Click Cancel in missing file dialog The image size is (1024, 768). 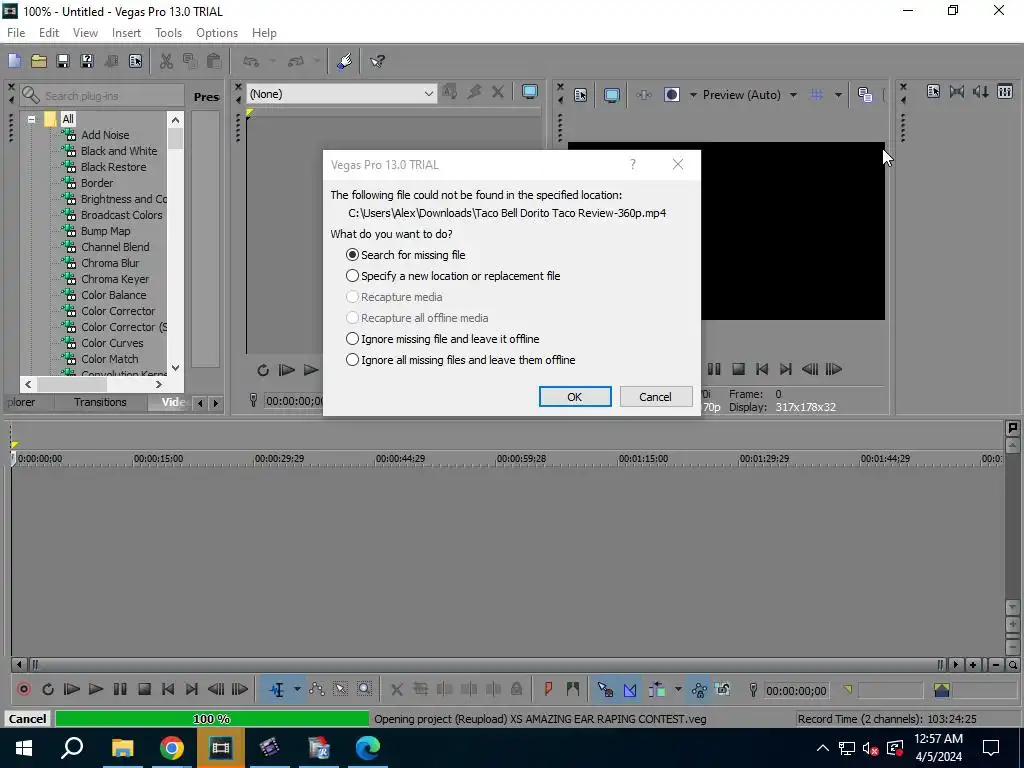[655, 397]
